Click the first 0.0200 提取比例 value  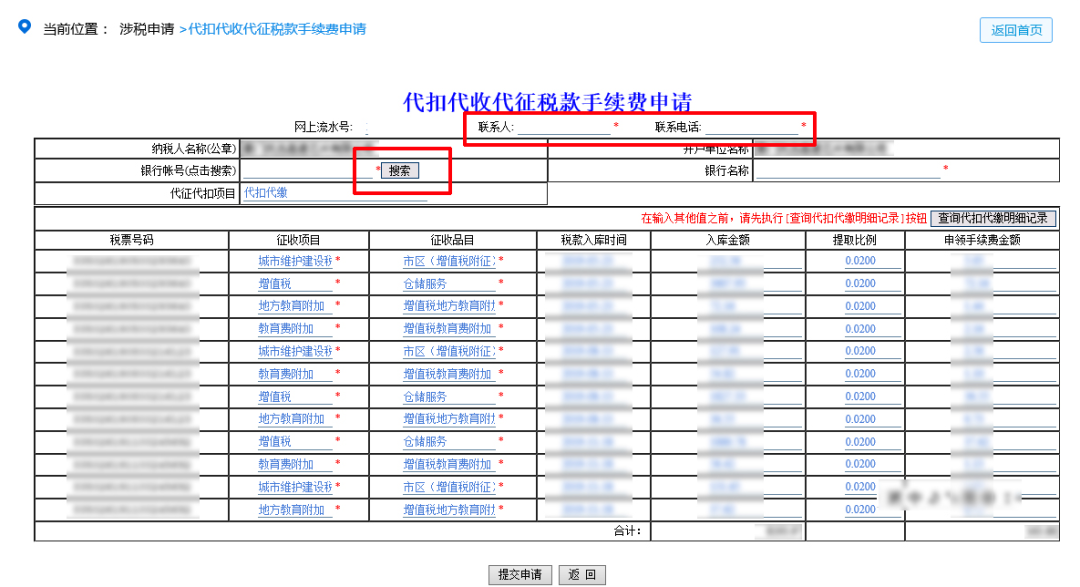coord(862,261)
